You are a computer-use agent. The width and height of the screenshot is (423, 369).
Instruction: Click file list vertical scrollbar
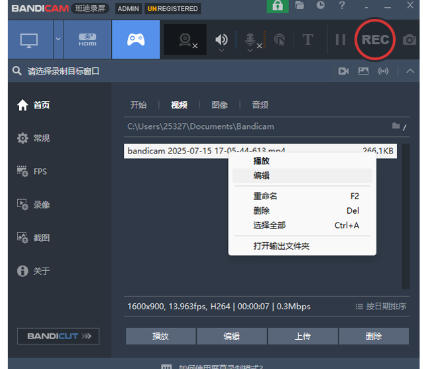coord(405,217)
